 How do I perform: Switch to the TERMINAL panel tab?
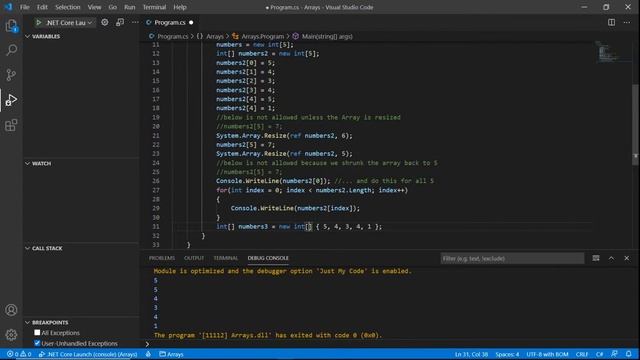(x=225, y=258)
